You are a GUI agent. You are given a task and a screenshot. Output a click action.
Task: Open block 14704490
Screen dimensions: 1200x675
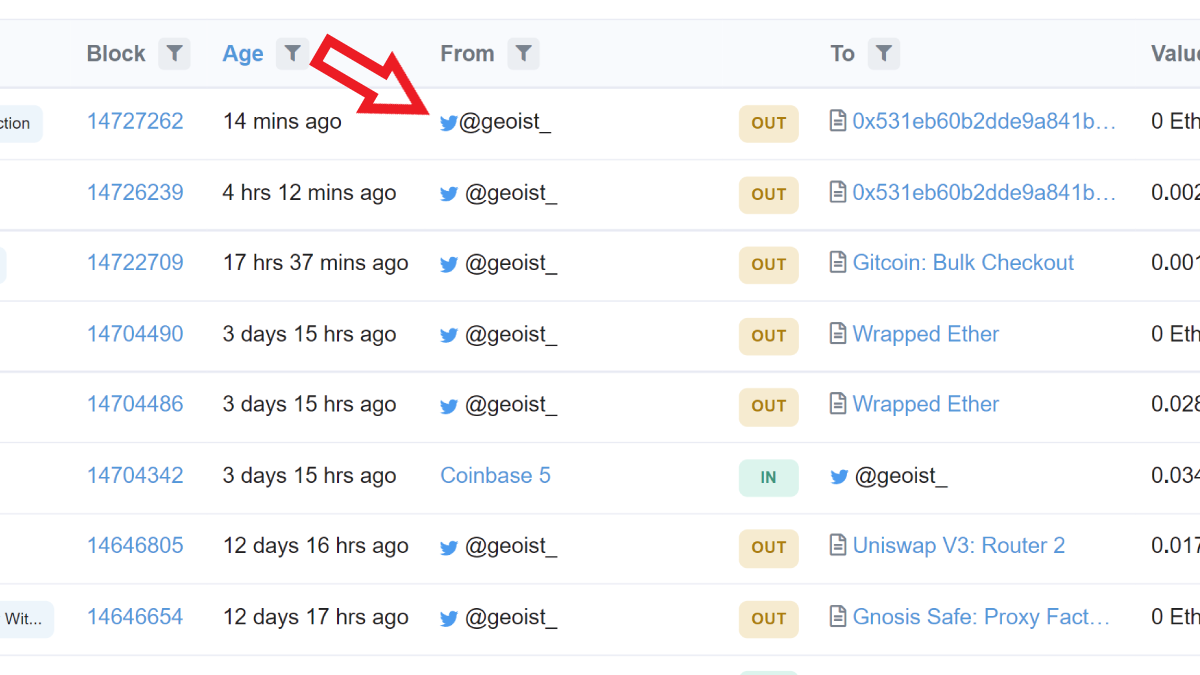[x=135, y=334]
